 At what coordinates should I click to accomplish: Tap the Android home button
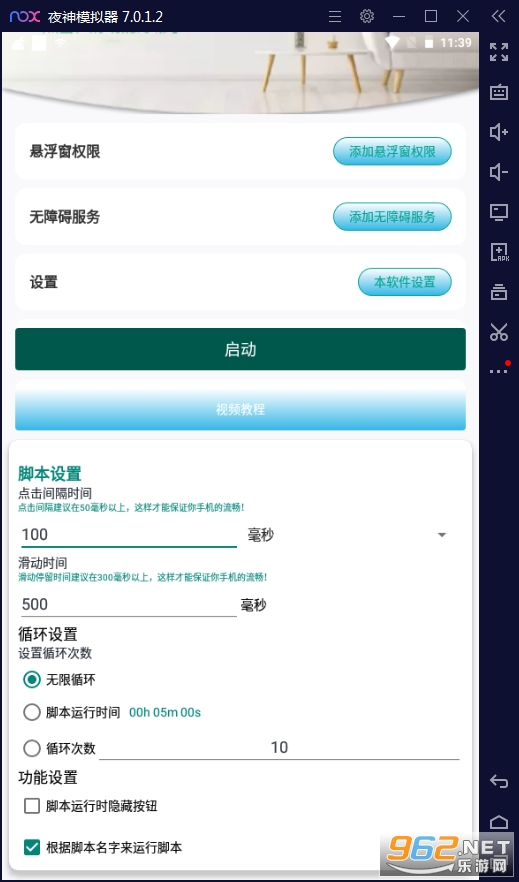[x=499, y=822]
